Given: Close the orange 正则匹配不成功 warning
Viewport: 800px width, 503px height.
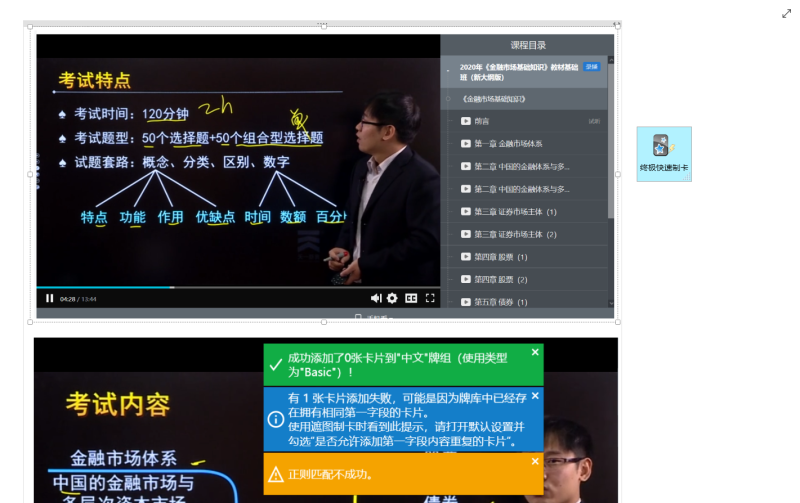Looking at the screenshot, I should pos(535,461).
